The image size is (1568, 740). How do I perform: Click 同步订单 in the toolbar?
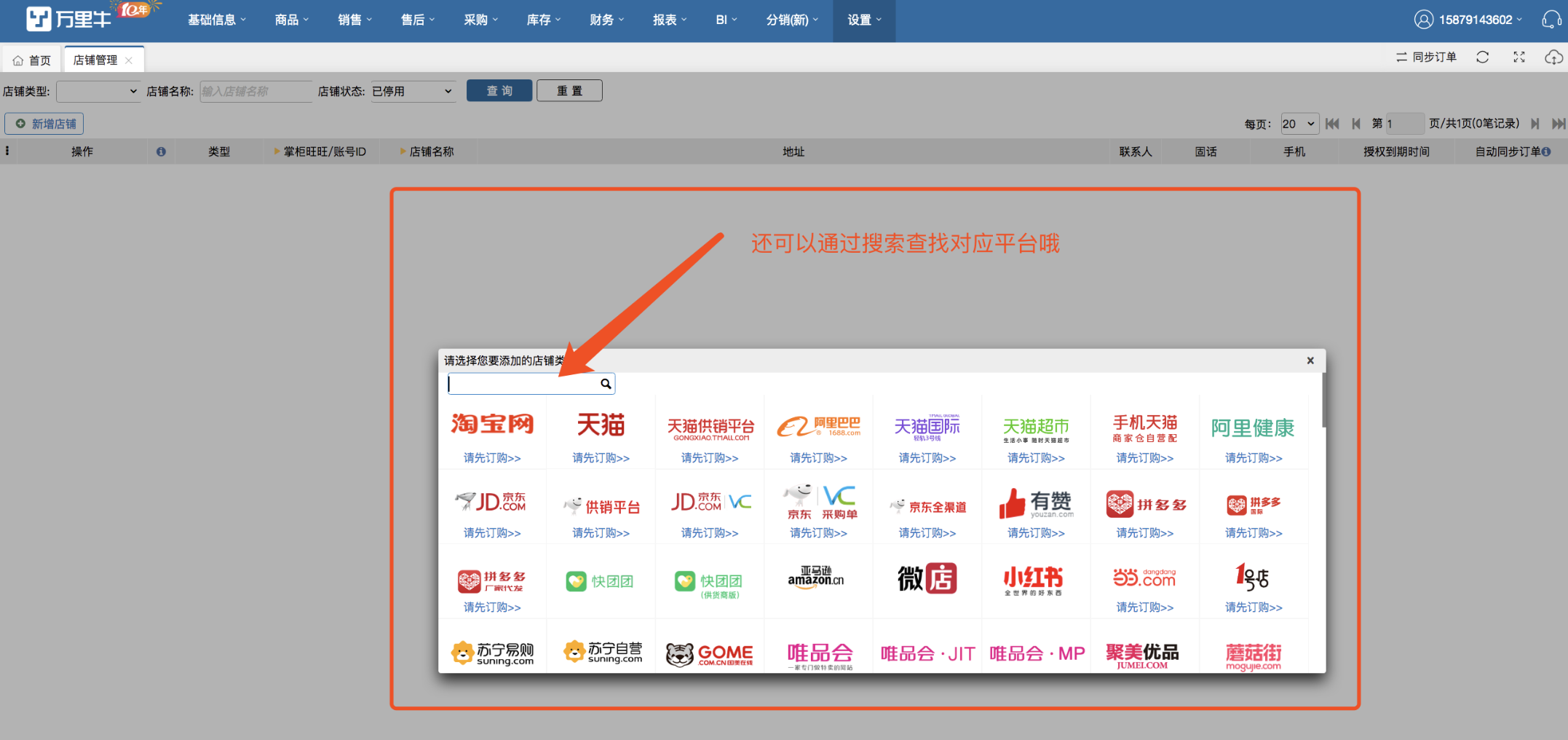[x=1426, y=57]
